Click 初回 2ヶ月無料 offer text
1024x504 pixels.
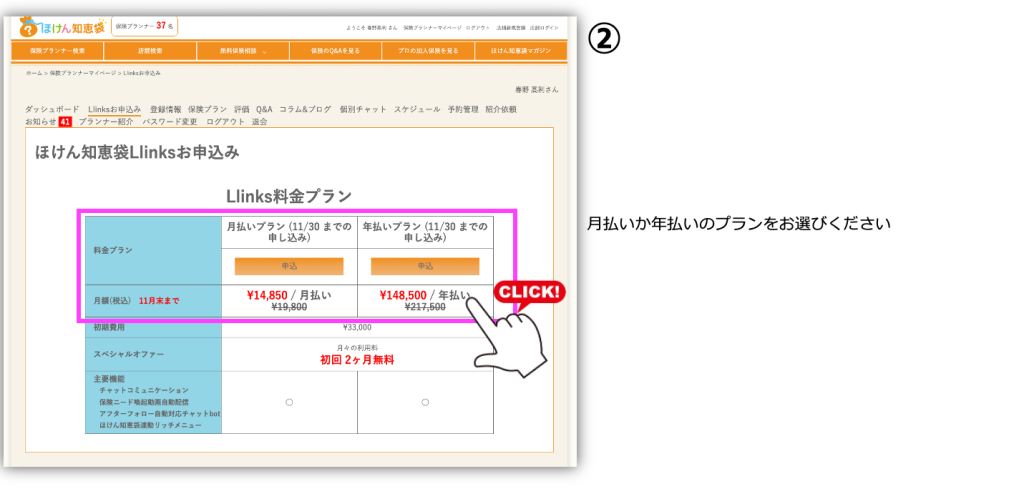(357, 360)
